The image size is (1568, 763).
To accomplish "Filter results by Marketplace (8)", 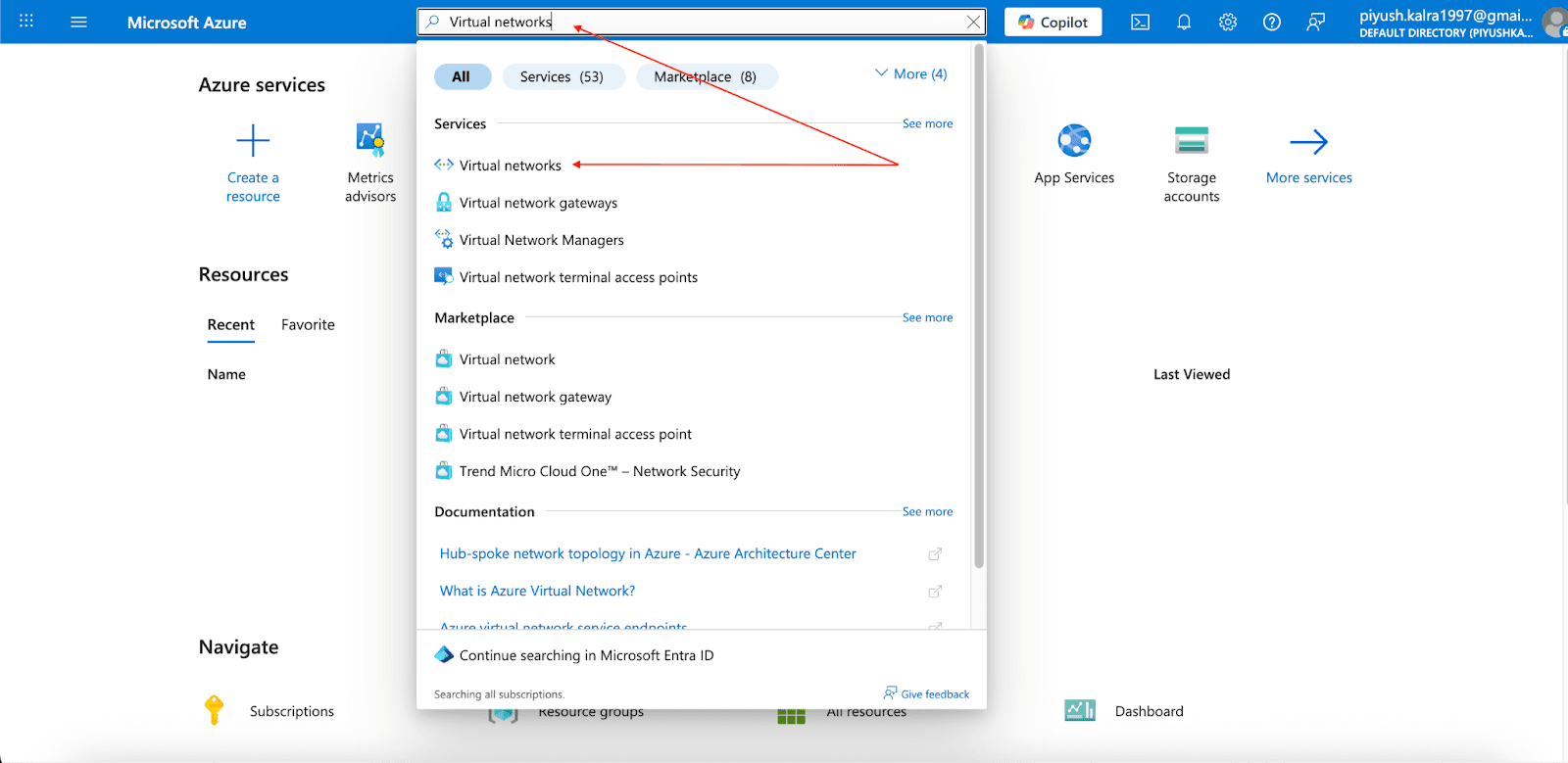I will click(x=706, y=76).
